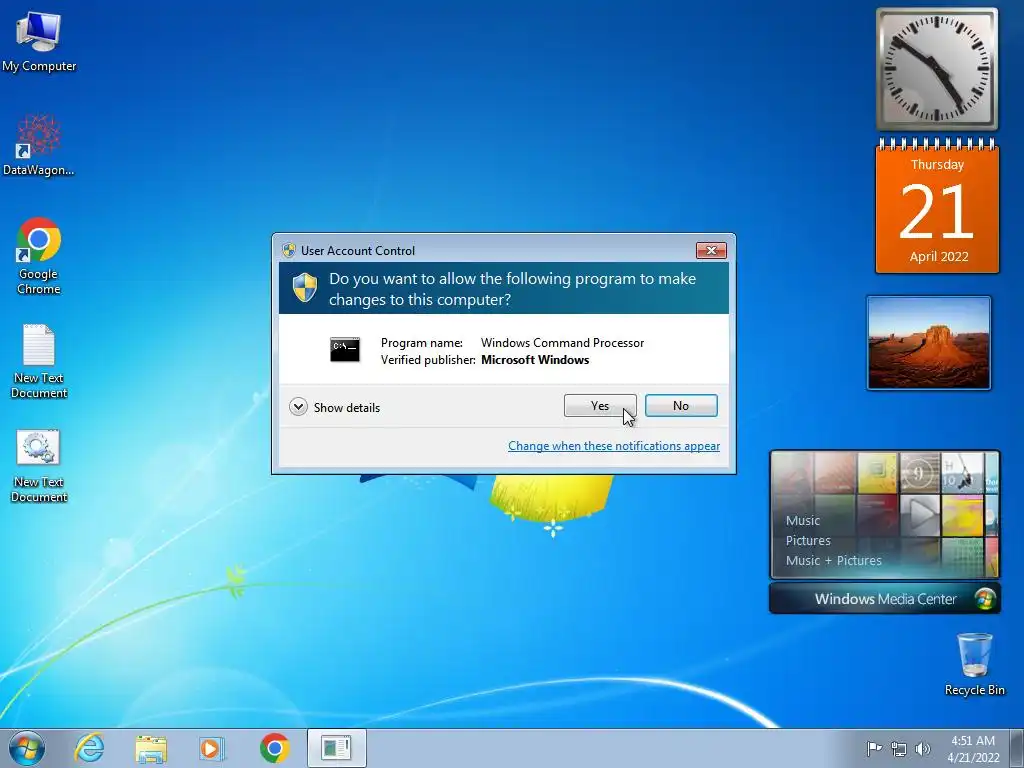1024x768 pixels.
Task: Open the Windows Start menu
Action: [27, 748]
